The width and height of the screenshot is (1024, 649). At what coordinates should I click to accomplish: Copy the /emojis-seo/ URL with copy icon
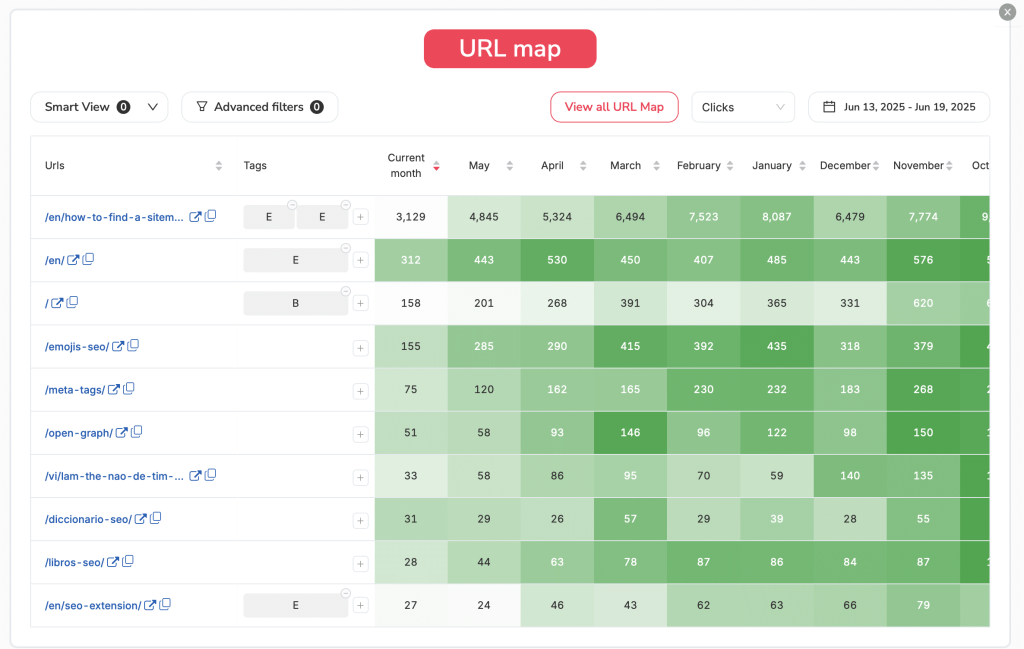[x=133, y=346]
